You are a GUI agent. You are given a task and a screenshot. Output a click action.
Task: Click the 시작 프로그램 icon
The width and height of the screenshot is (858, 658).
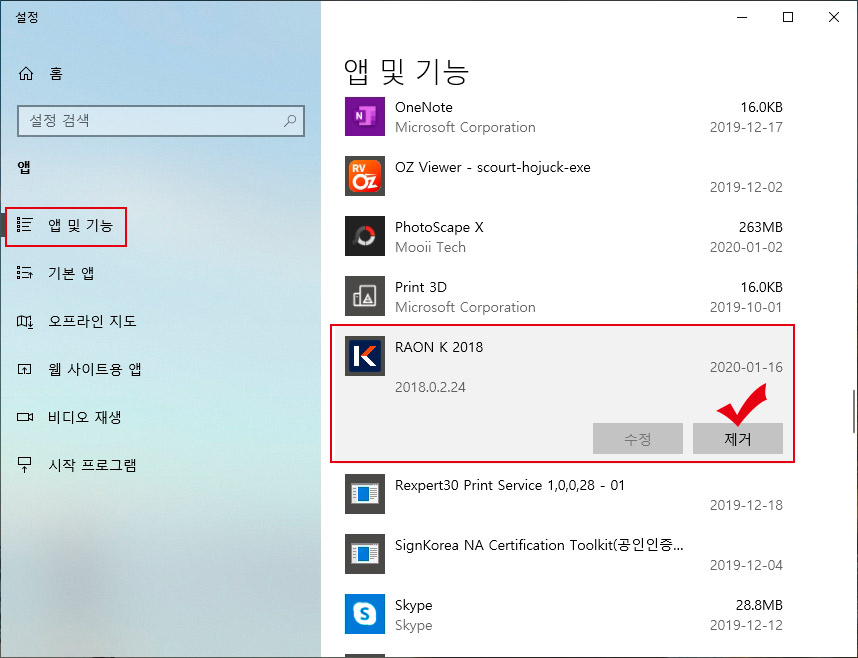(x=25, y=465)
